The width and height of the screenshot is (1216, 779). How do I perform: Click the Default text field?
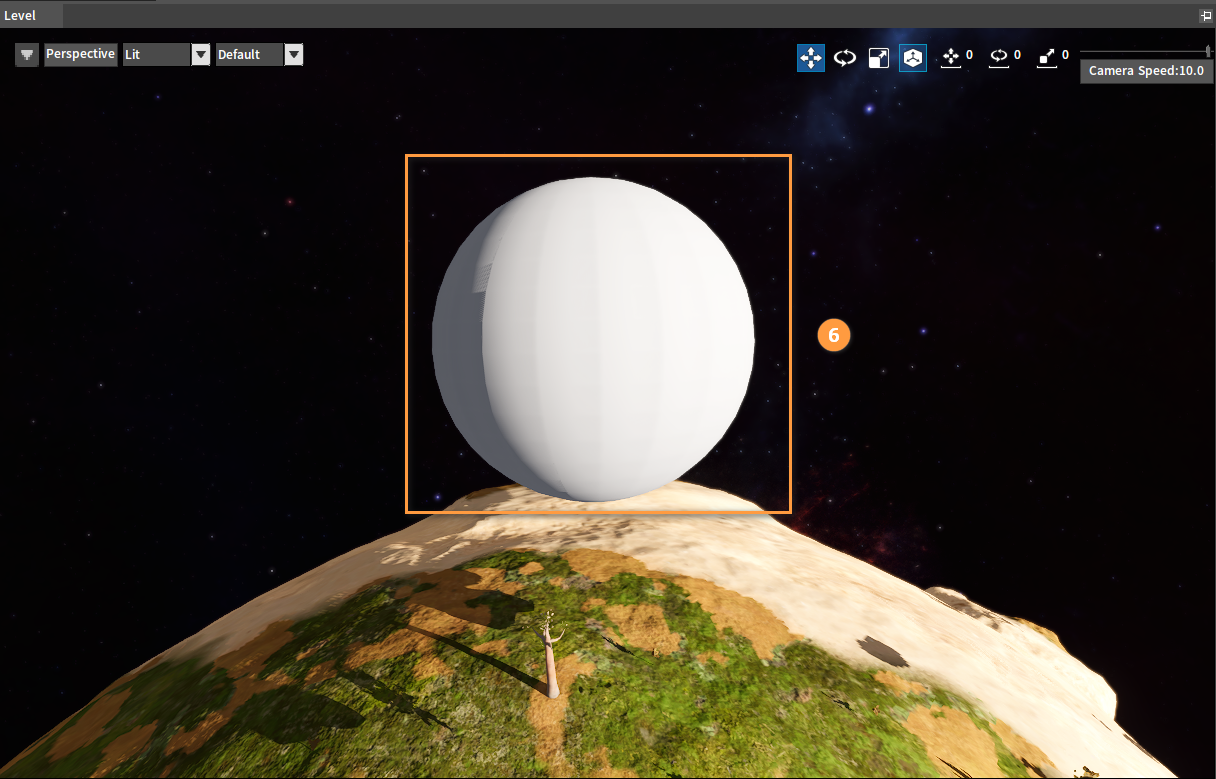coord(250,55)
